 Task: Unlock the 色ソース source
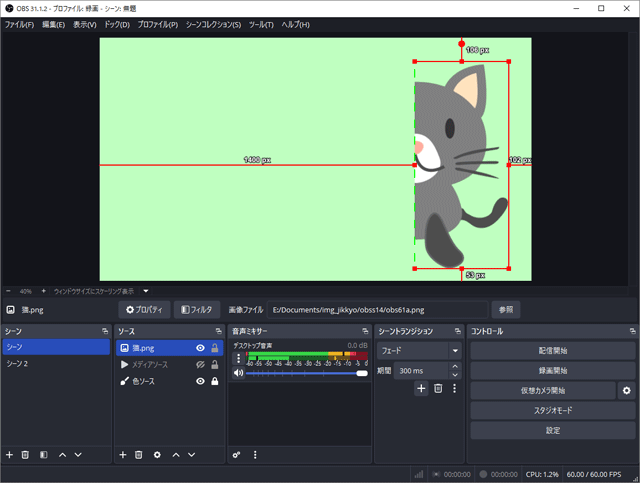pyautogui.click(x=215, y=381)
